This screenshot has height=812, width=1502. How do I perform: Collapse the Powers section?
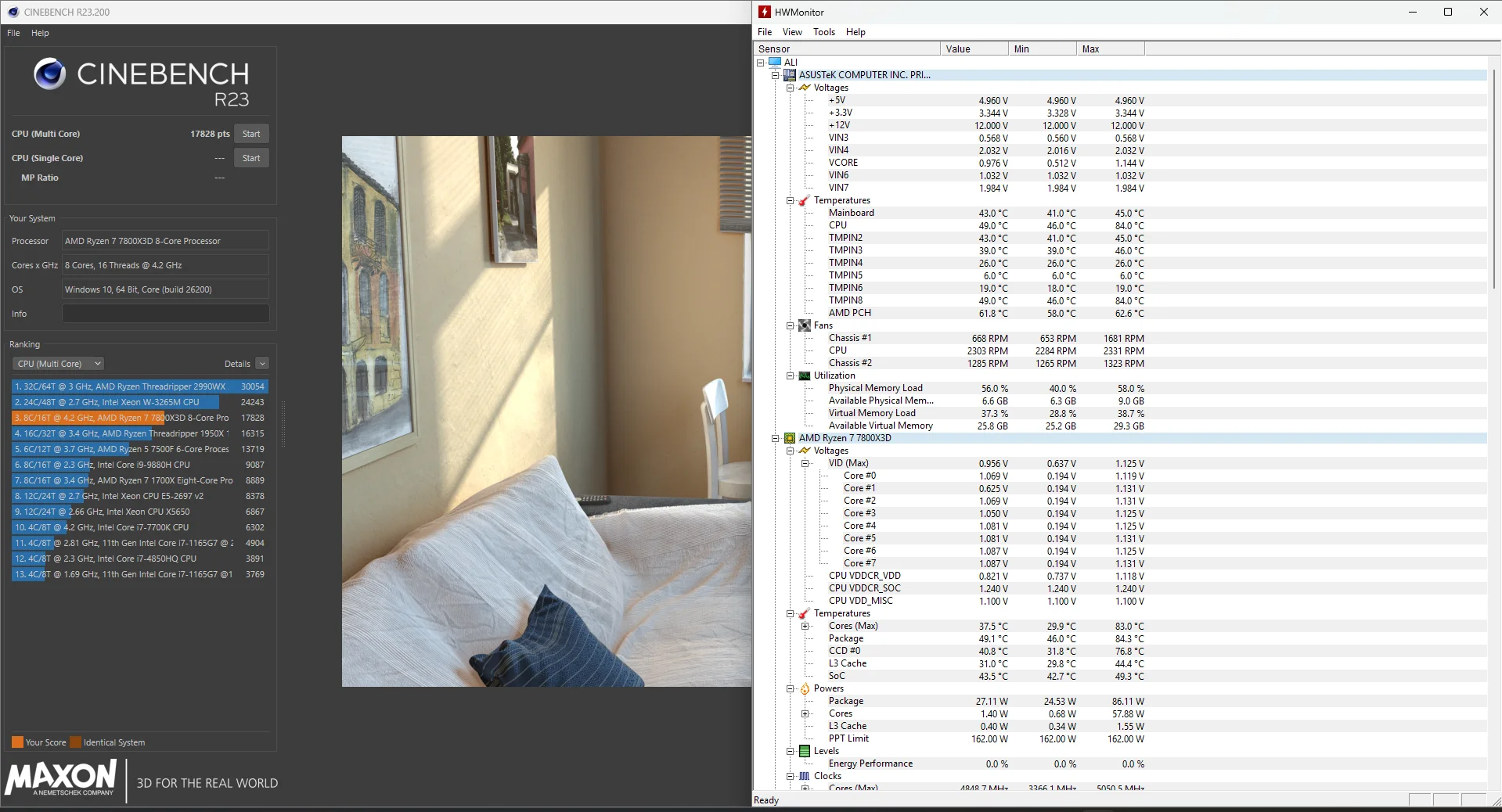pos(790,688)
